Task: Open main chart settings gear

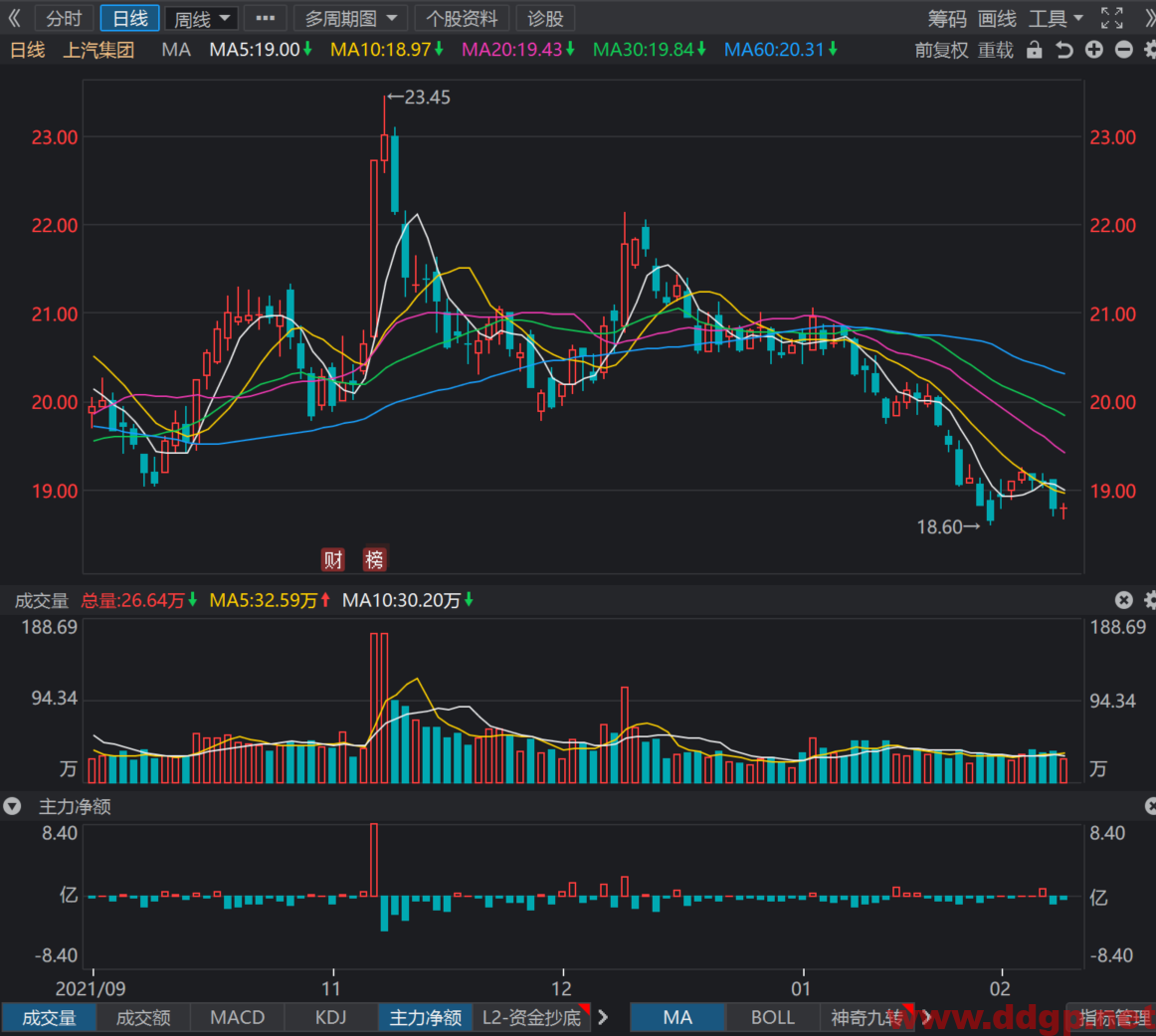Action: click(1150, 50)
